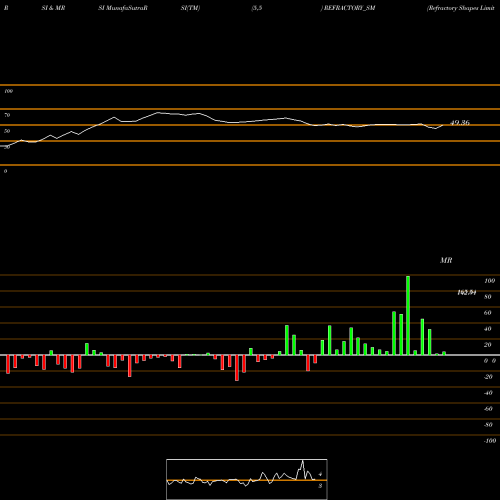This screenshot has width=500, height=500.
Task: Click the 'SI MunafaSutraR' header text
Action: coord(123,8)
